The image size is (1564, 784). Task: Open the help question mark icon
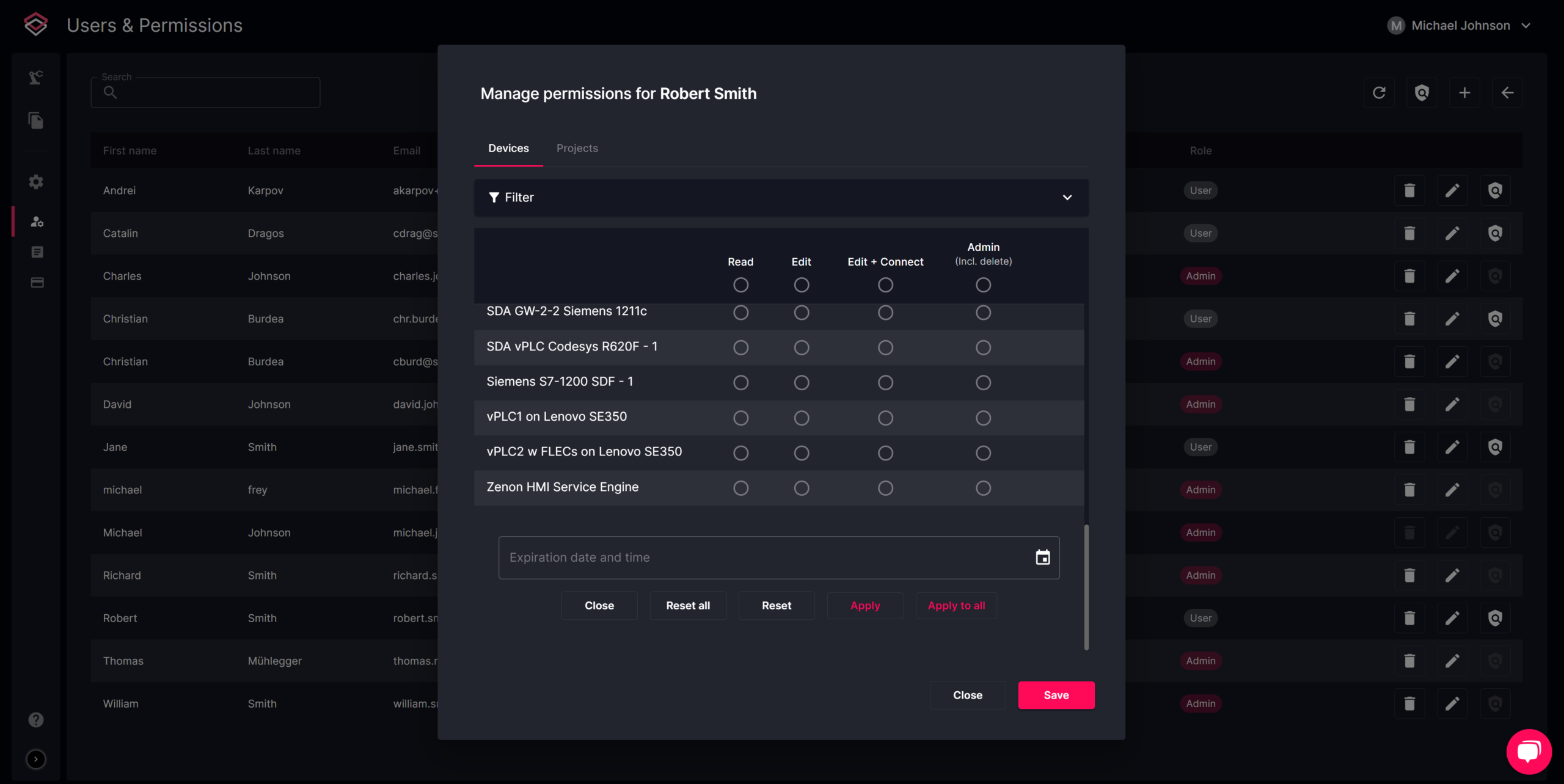36,720
